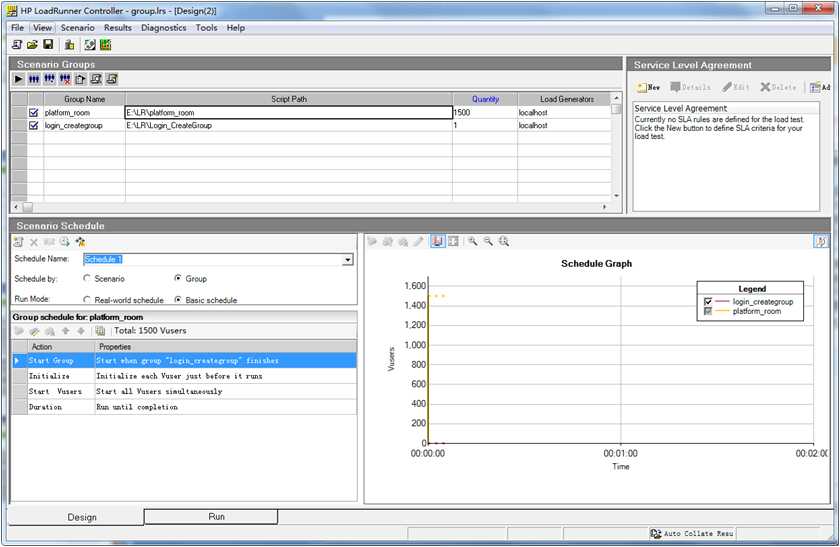
Task: Click the E:\LR\platform_room script path field
Action: (x=289, y=113)
